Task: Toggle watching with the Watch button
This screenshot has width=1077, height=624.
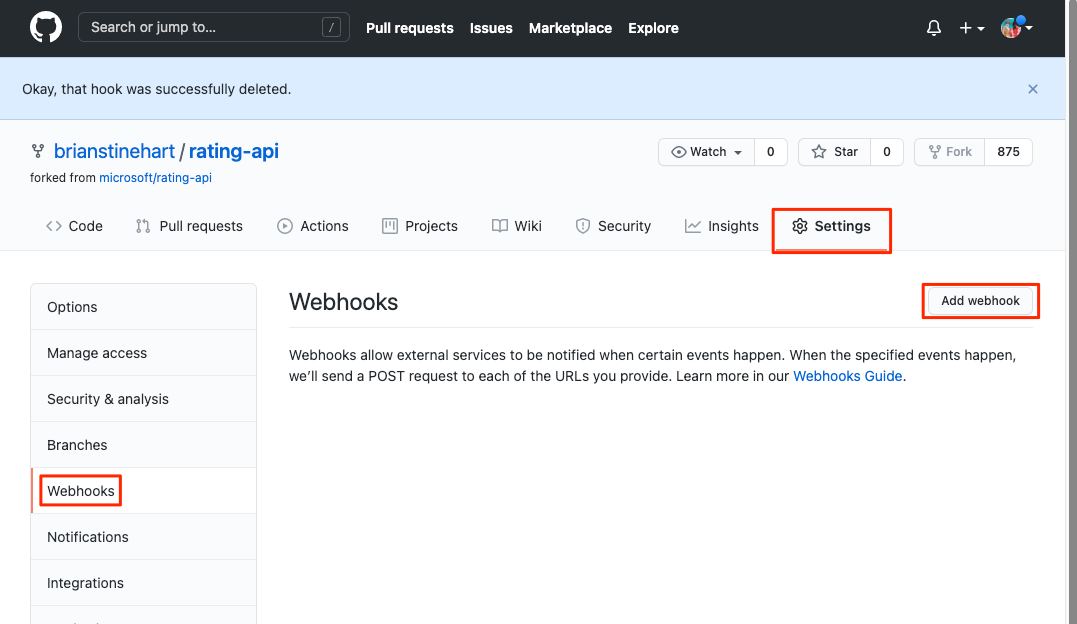Action: pos(705,151)
